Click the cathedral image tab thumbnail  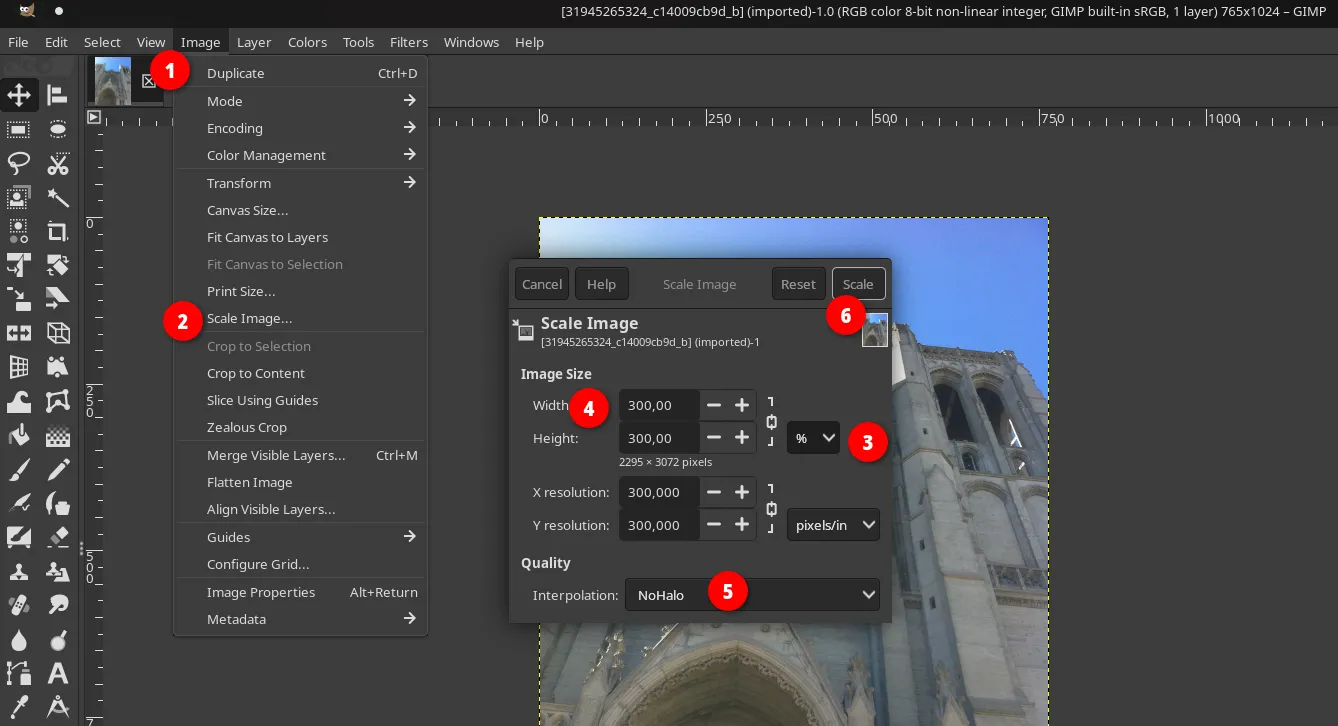(x=113, y=80)
